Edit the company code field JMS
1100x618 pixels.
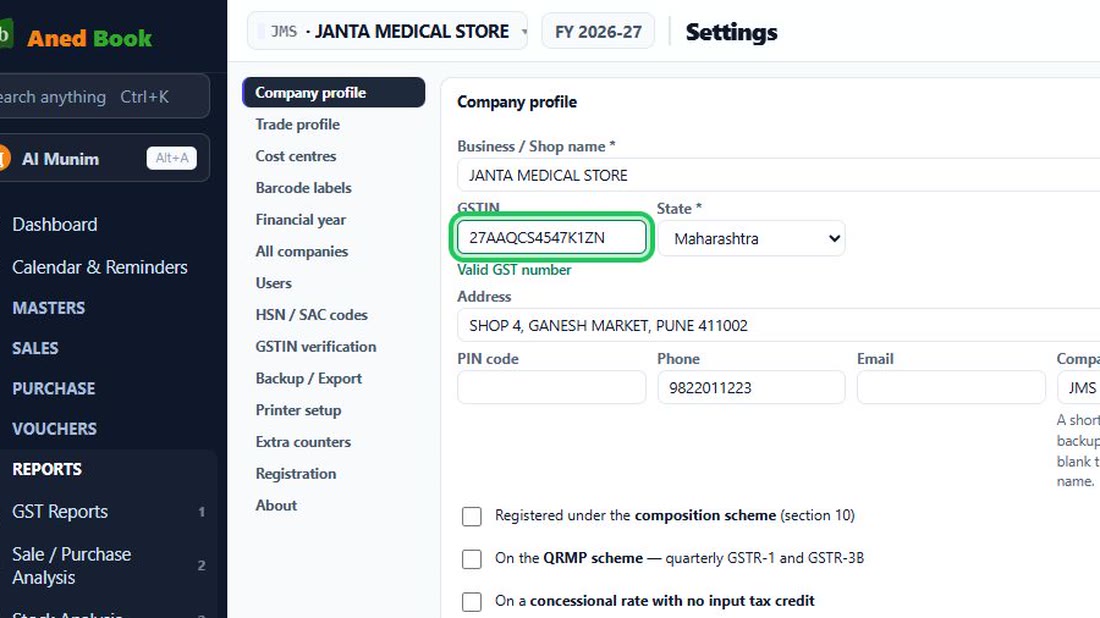[x=1079, y=387]
